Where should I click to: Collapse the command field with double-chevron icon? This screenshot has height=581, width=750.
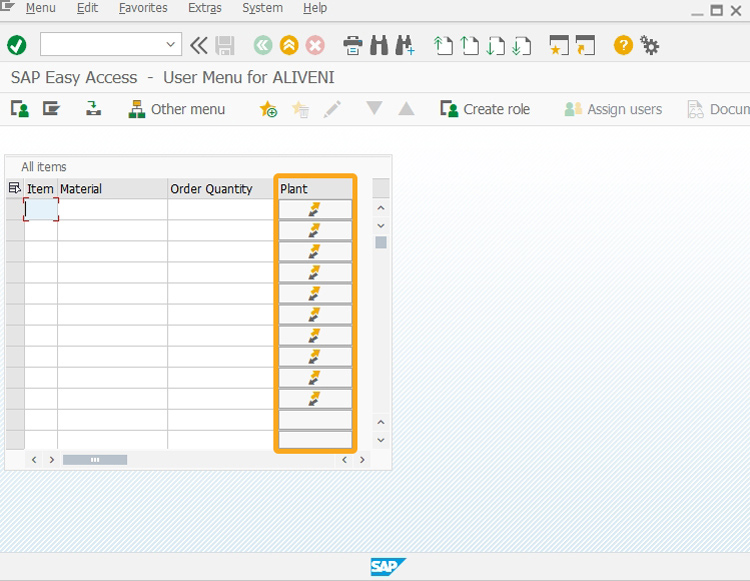pos(199,45)
